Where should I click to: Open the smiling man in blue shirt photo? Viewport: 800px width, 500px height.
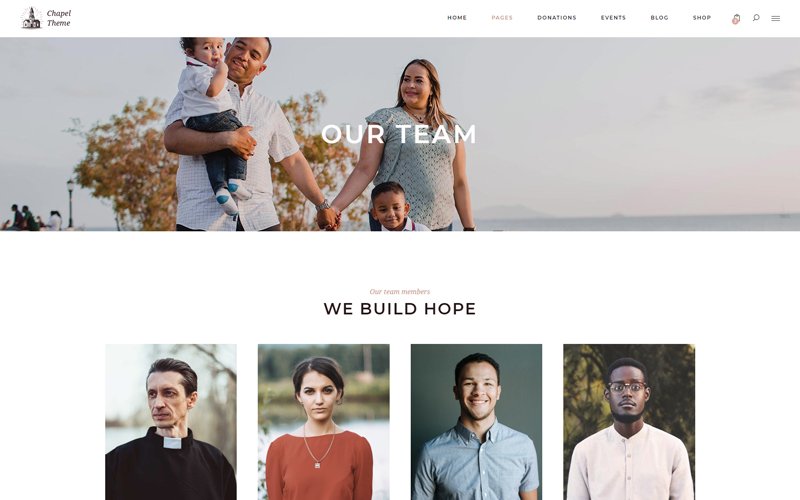point(477,422)
